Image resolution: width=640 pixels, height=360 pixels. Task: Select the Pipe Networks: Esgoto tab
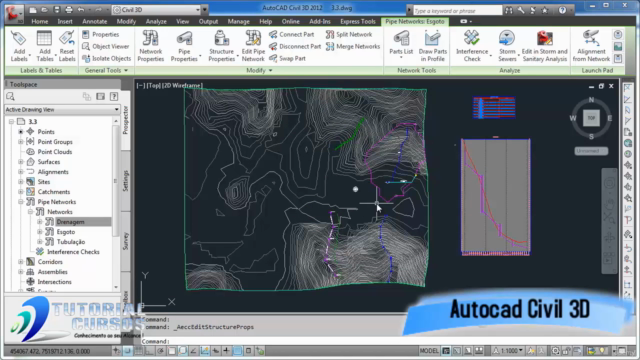tap(415, 21)
